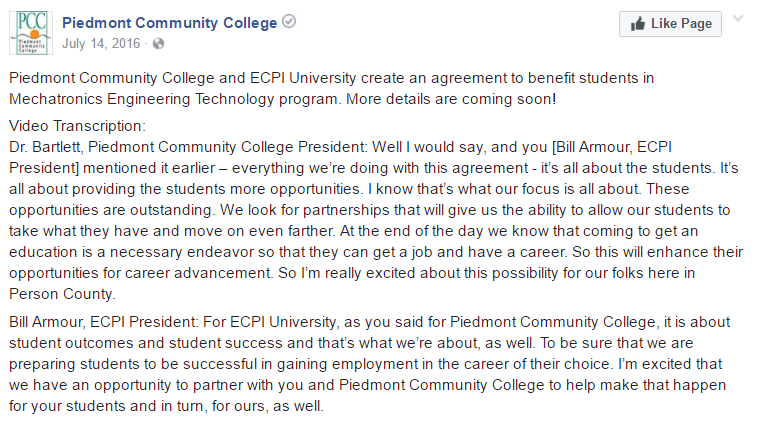Screen dimensions: 757x427
Task: Open the PCC logo profile picture
Action: (x=31, y=33)
